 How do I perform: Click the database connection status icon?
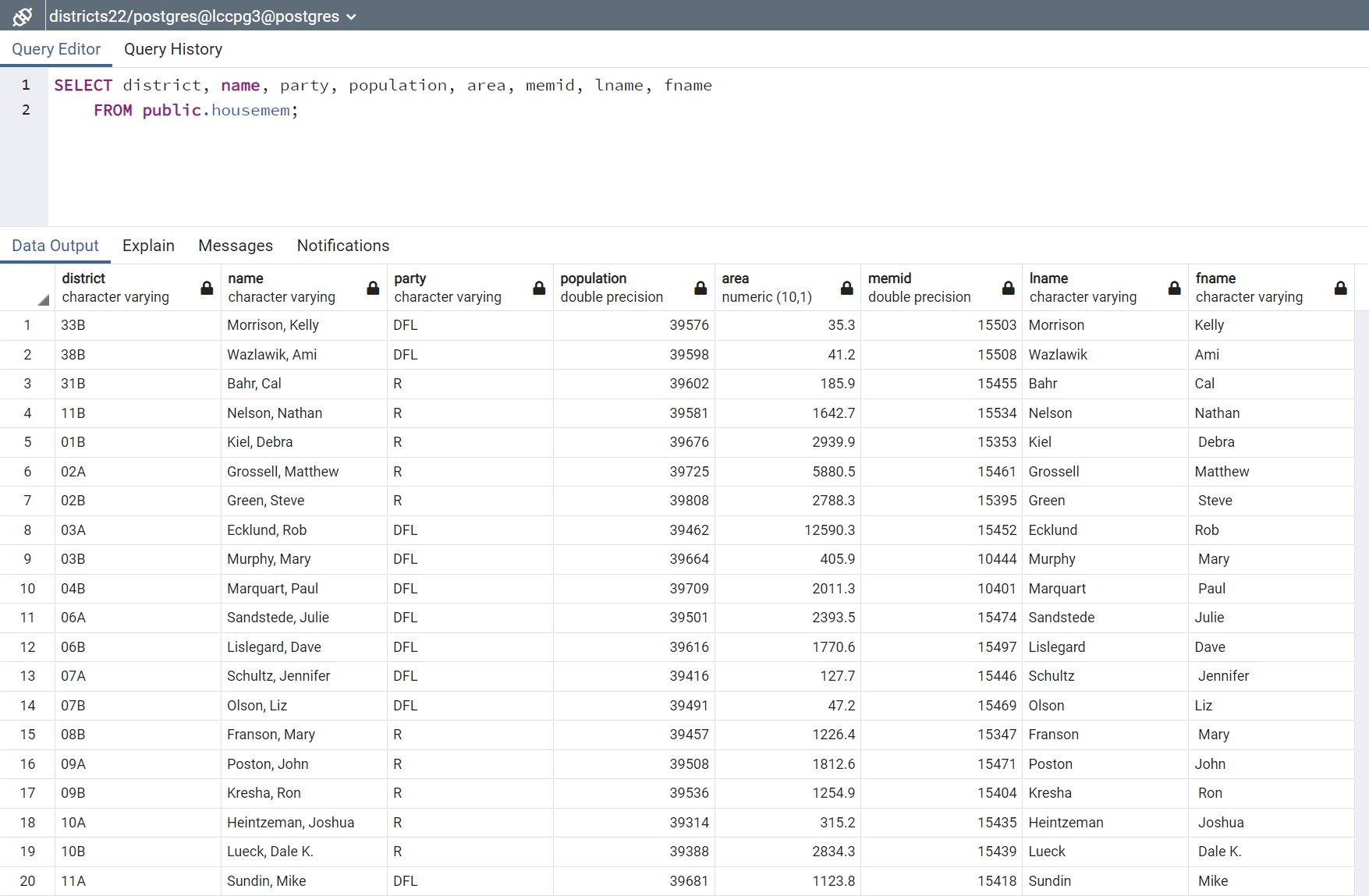tap(23, 16)
